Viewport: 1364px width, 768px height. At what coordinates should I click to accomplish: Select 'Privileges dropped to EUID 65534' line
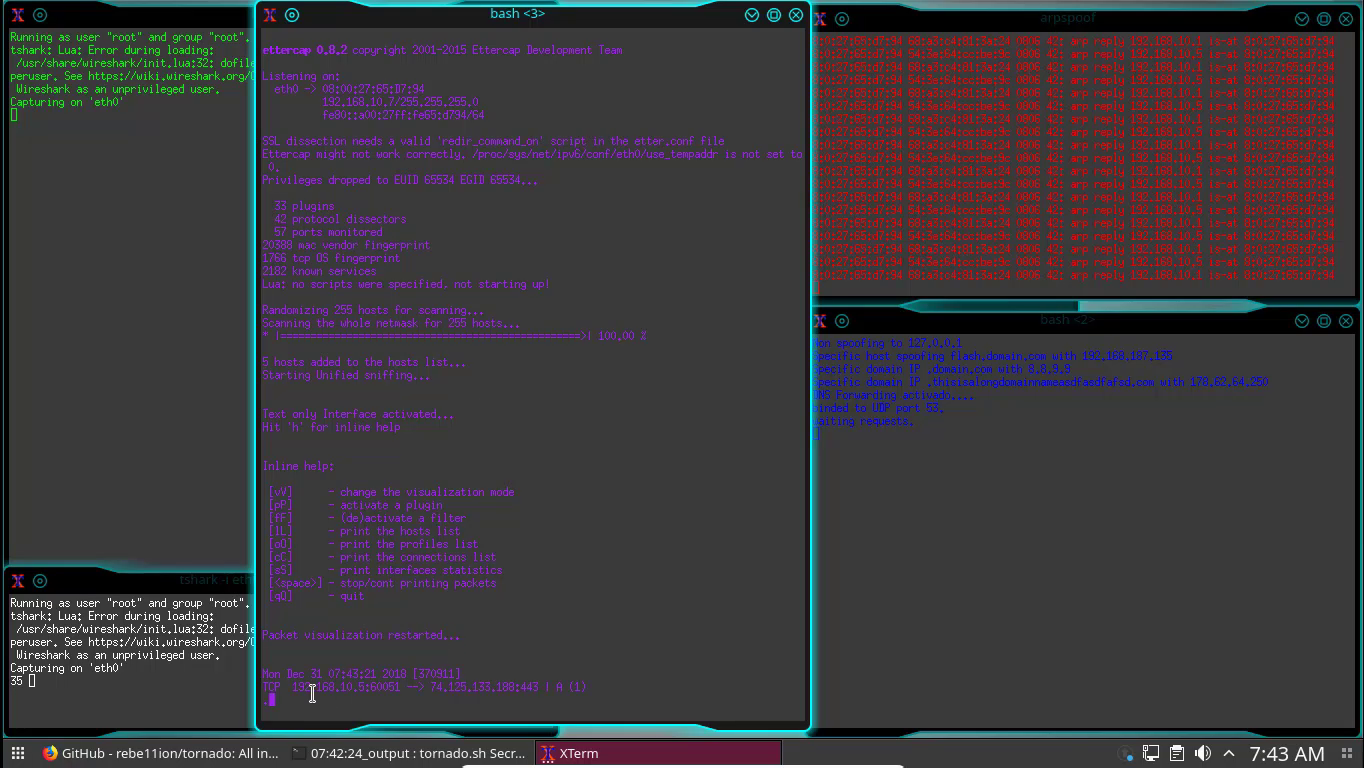400,180
